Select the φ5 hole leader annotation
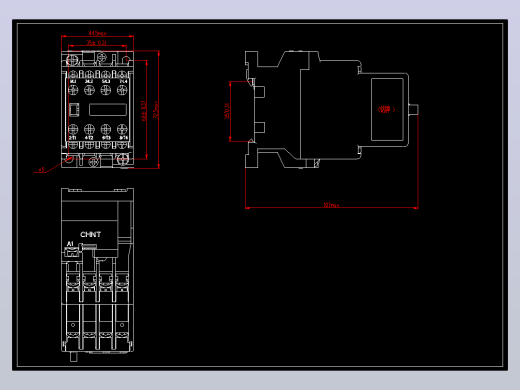 (x=41, y=170)
